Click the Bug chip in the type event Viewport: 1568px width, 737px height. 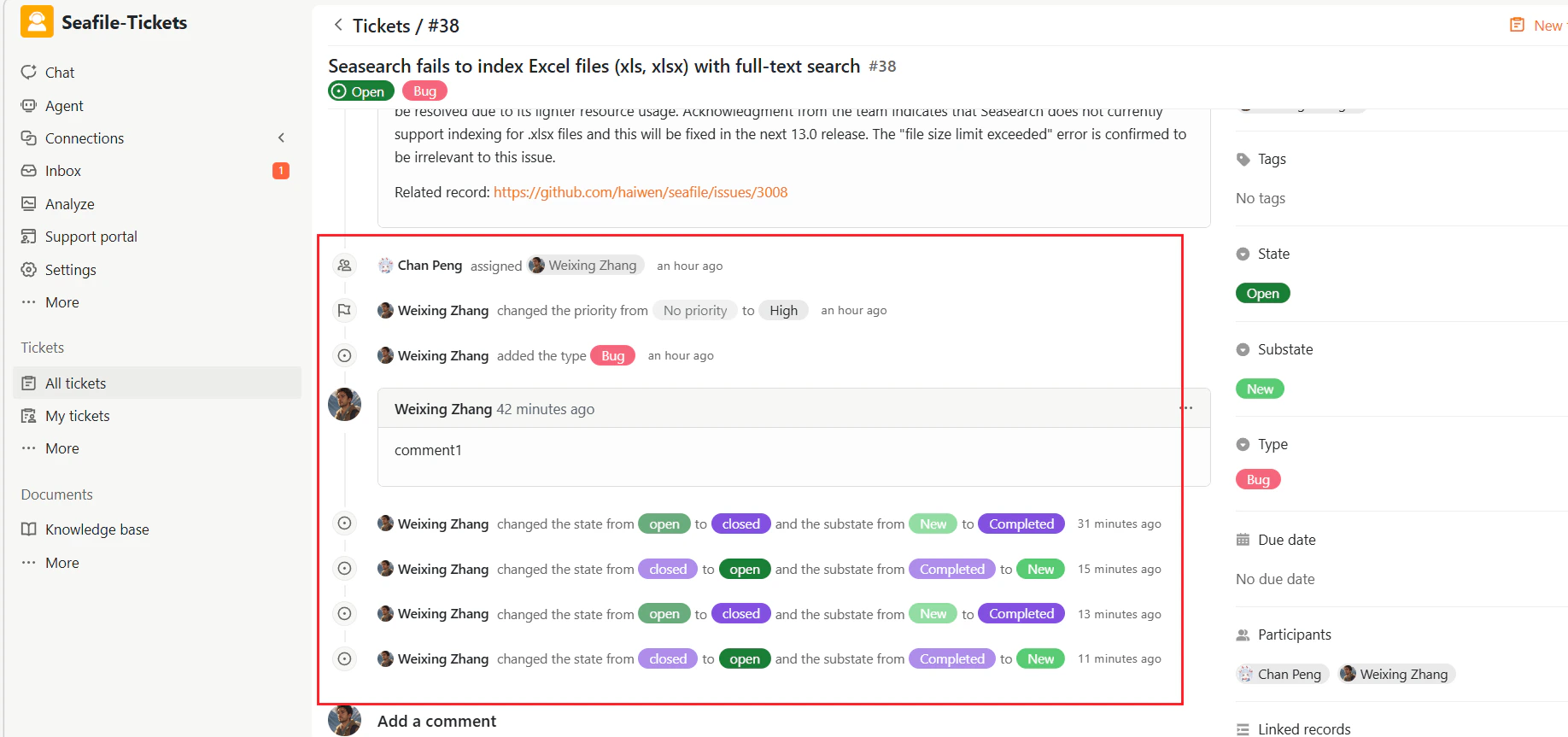(612, 356)
